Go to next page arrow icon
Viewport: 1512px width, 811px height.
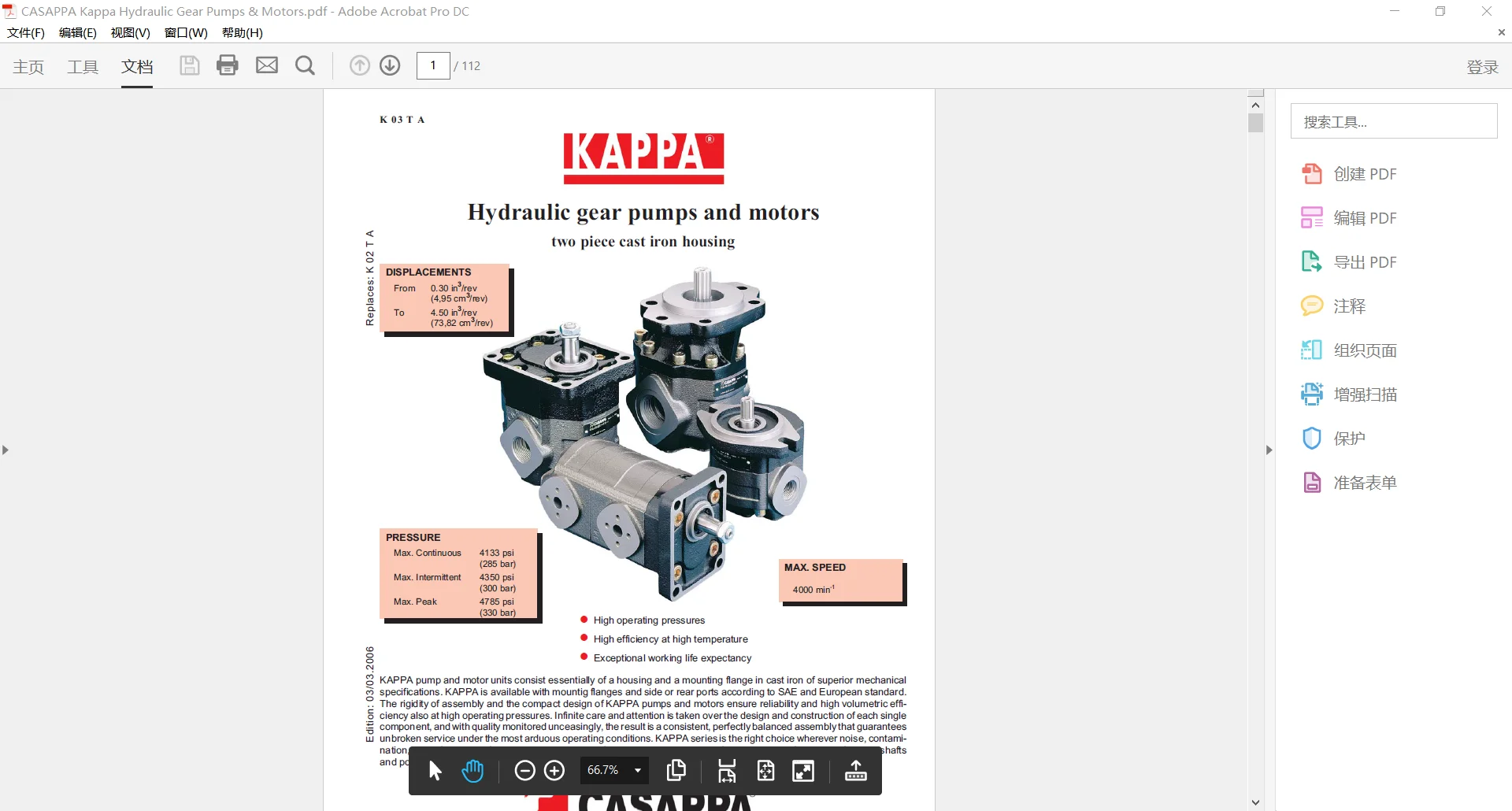[390, 65]
